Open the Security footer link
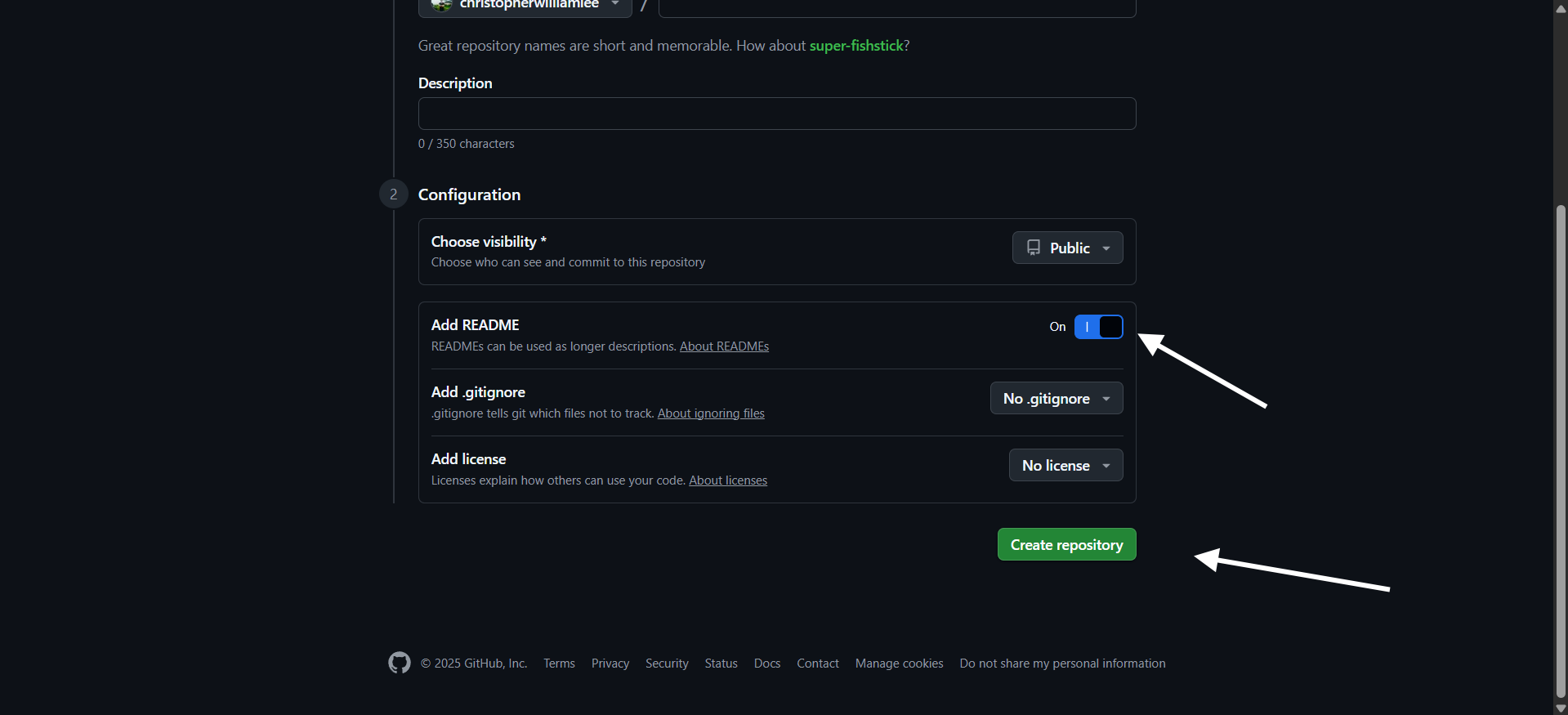The width and height of the screenshot is (1568, 715). (x=667, y=664)
